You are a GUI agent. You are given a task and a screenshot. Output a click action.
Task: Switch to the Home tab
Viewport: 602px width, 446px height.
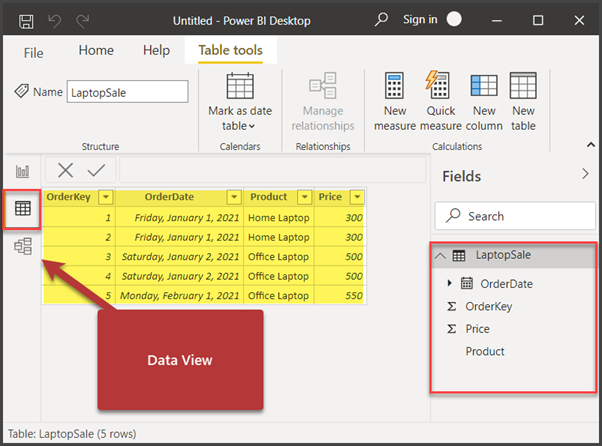pyautogui.click(x=96, y=50)
